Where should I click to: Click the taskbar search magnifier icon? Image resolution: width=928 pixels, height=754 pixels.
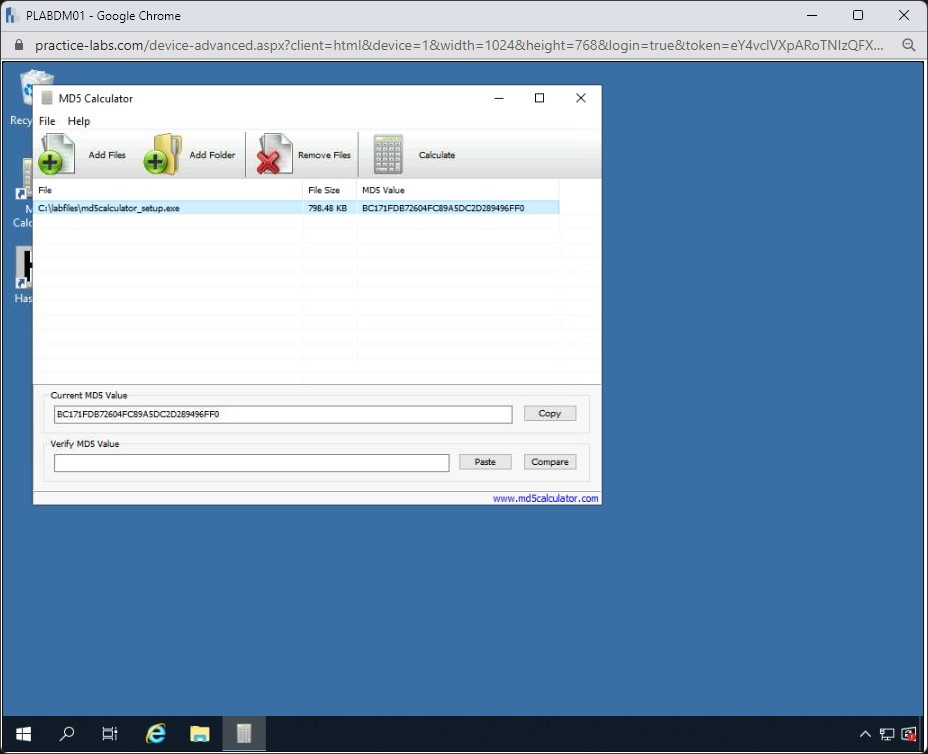coord(67,734)
